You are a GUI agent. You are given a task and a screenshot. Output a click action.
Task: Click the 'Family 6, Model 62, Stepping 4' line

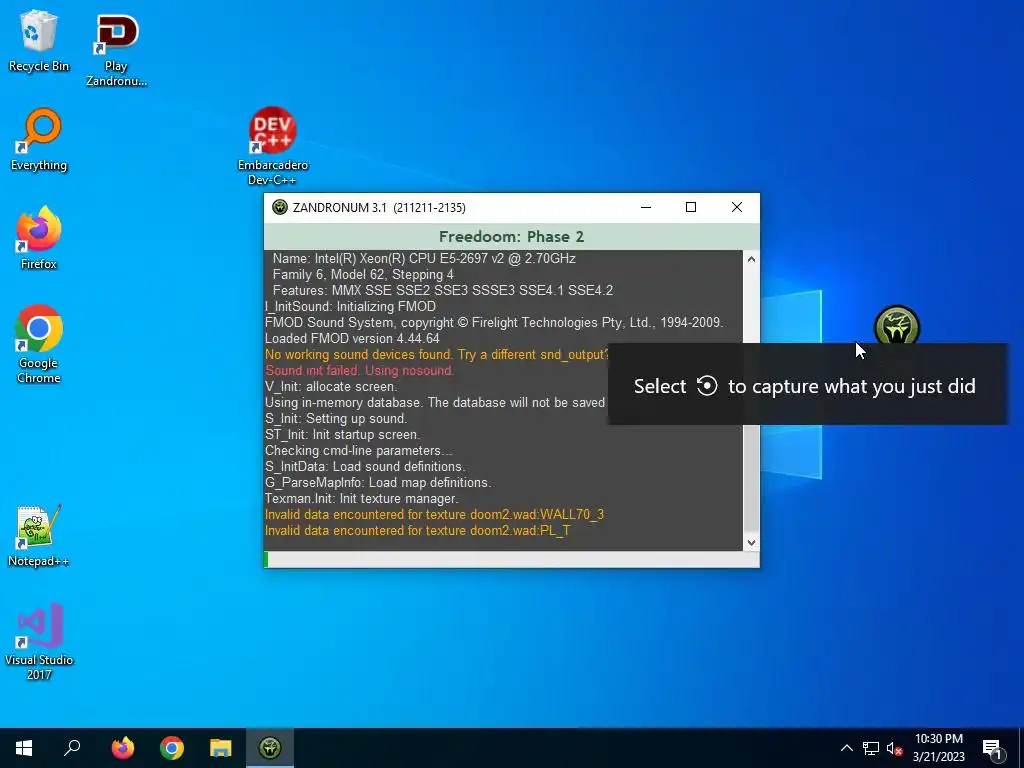[363, 274]
